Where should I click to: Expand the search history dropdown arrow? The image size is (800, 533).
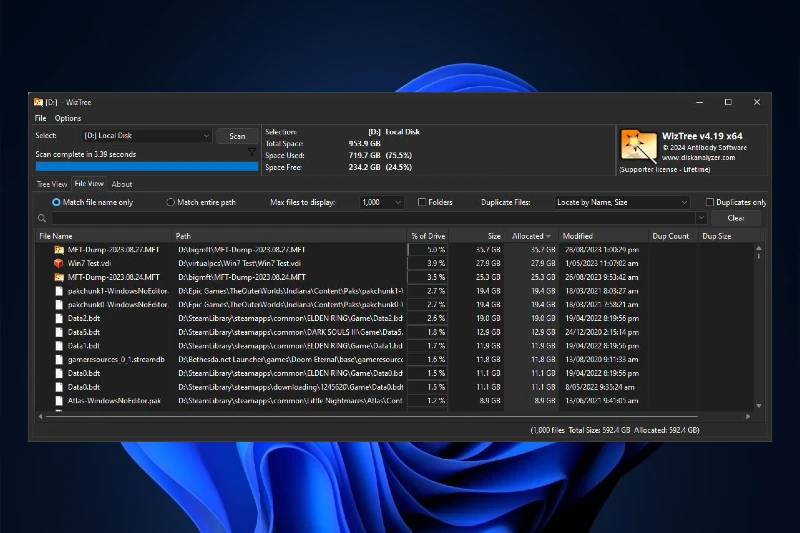point(701,218)
